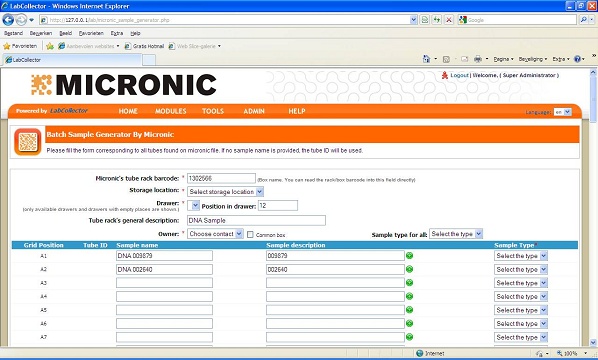The width and height of the screenshot is (598, 360).
Task: Open the HELP navigation menu
Action: [x=297, y=111]
